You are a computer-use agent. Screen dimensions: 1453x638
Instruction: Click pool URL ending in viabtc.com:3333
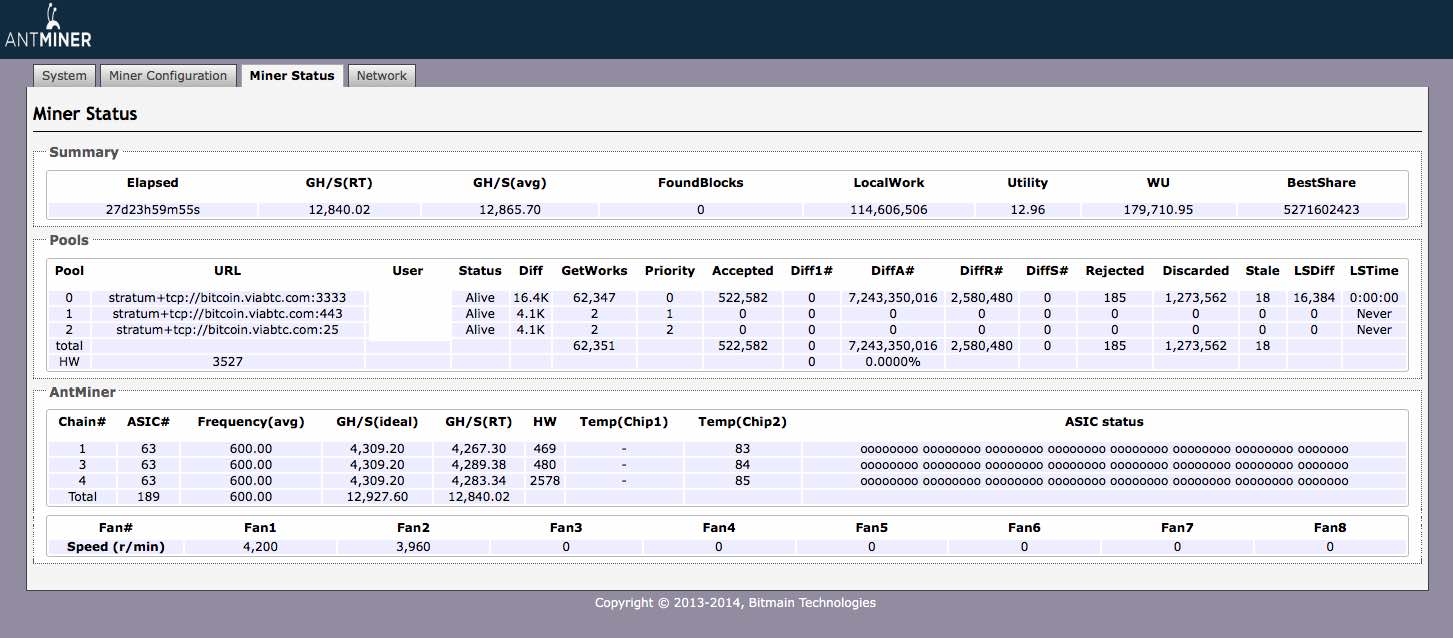(x=229, y=298)
